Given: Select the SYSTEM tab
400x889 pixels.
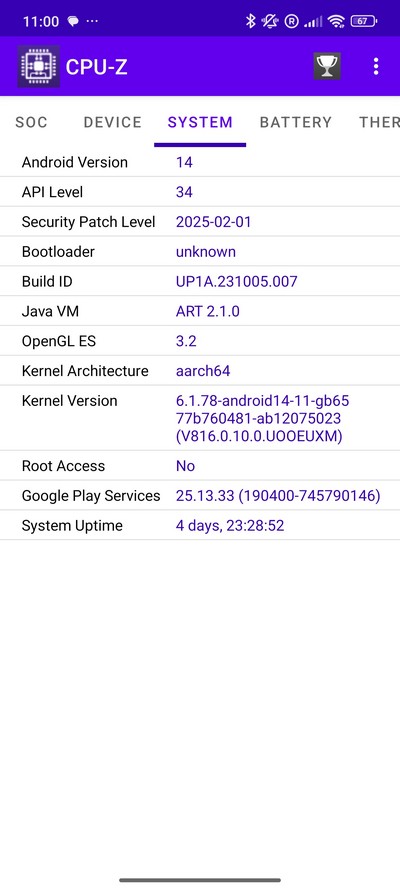Looking at the screenshot, I should pyautogui.click(x=200, y=122).
